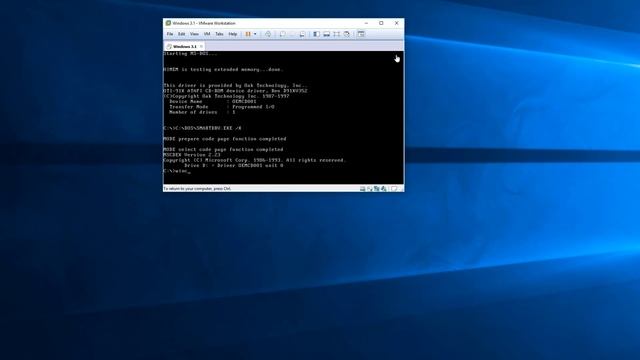Click the network adapter status icon
The image size is (640, 360).
pos(377,189)
